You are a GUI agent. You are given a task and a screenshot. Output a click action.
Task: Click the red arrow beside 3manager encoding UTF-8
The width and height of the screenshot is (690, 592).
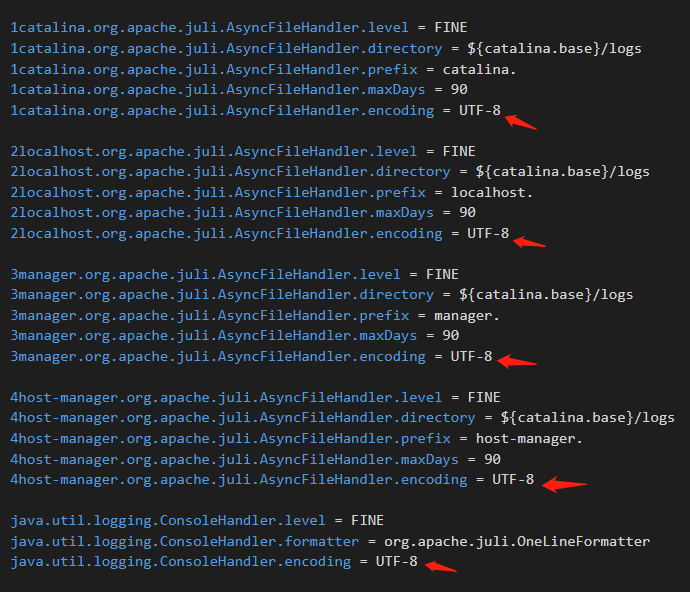pyautogui.click(x=517, y=361)
